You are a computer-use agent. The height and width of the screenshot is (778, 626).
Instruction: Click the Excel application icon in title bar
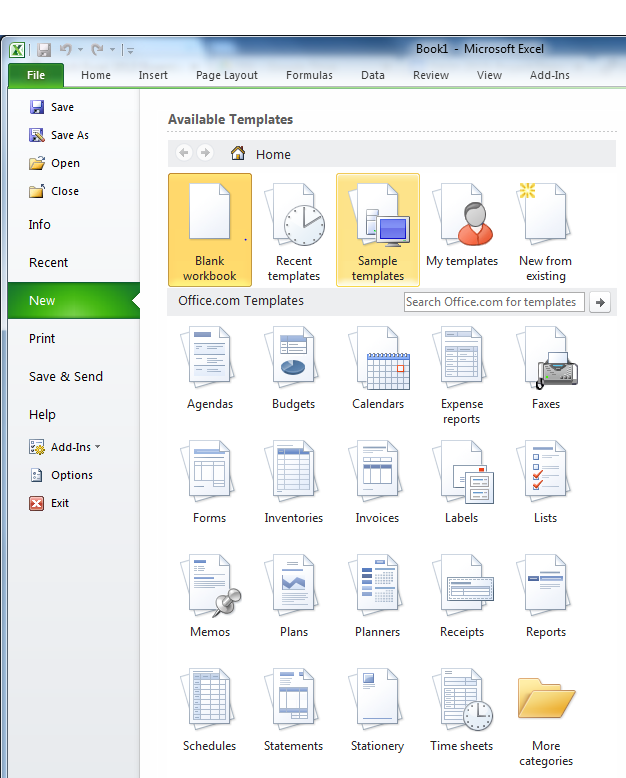[x=17, y=50]
